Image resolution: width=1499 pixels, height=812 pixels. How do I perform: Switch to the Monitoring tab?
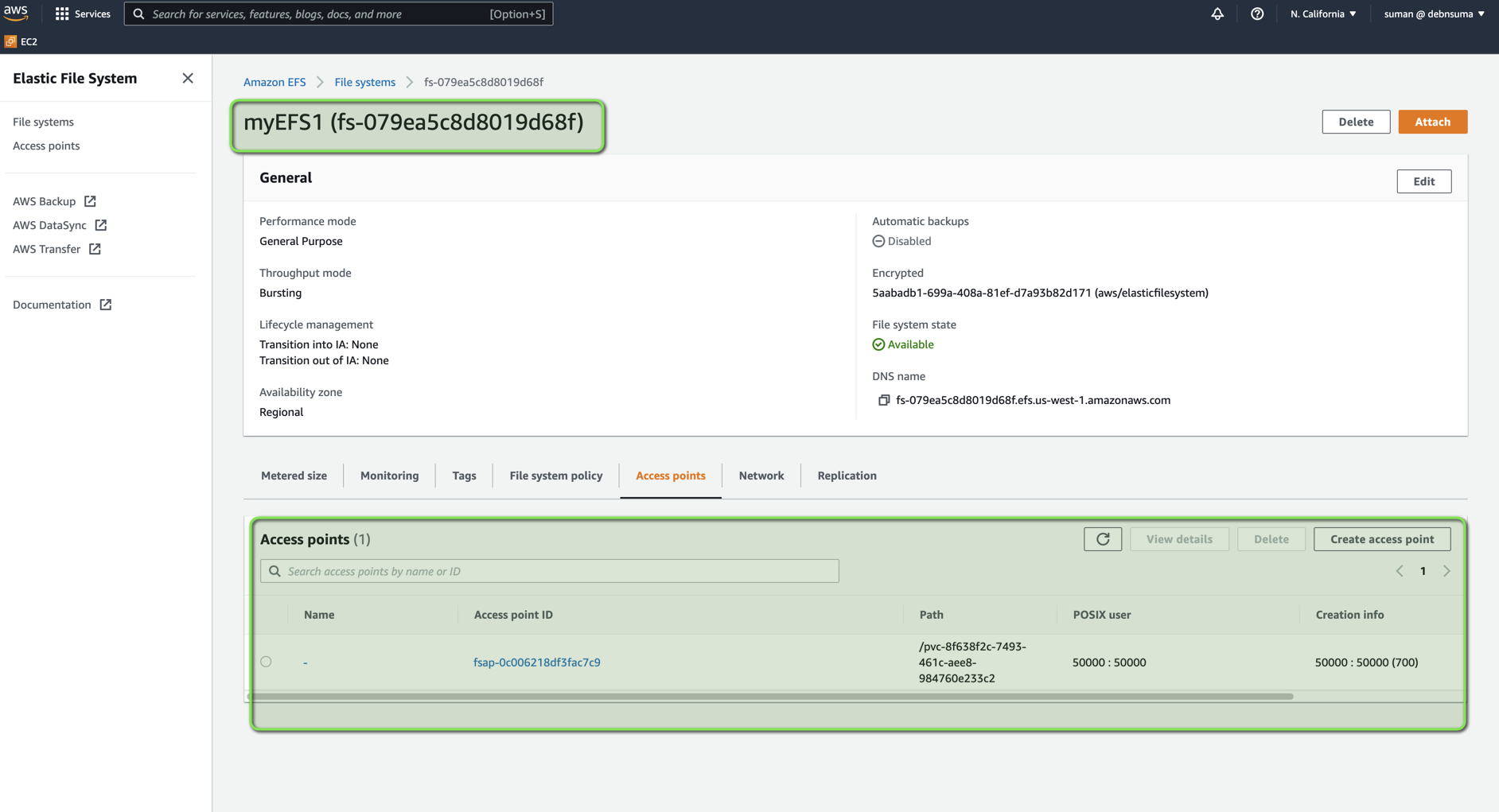tap(389, 476)
